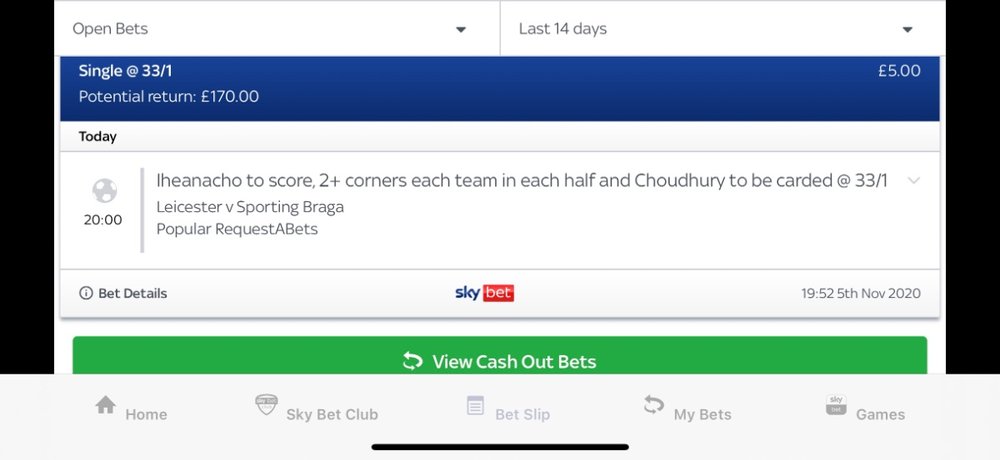Open the Games sky bet icon

pos(835,405)
